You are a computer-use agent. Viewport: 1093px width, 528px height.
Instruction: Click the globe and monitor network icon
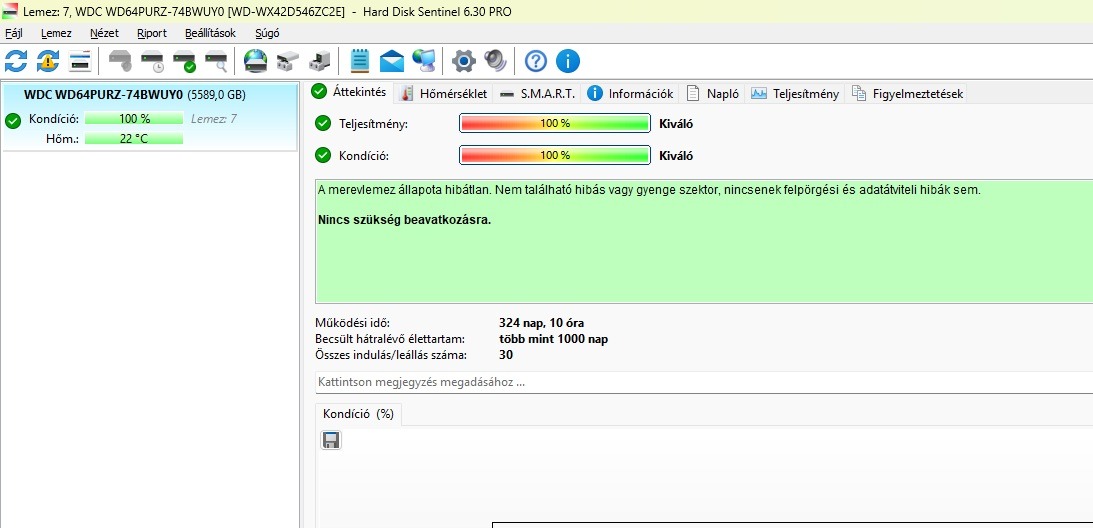point(424,61)
